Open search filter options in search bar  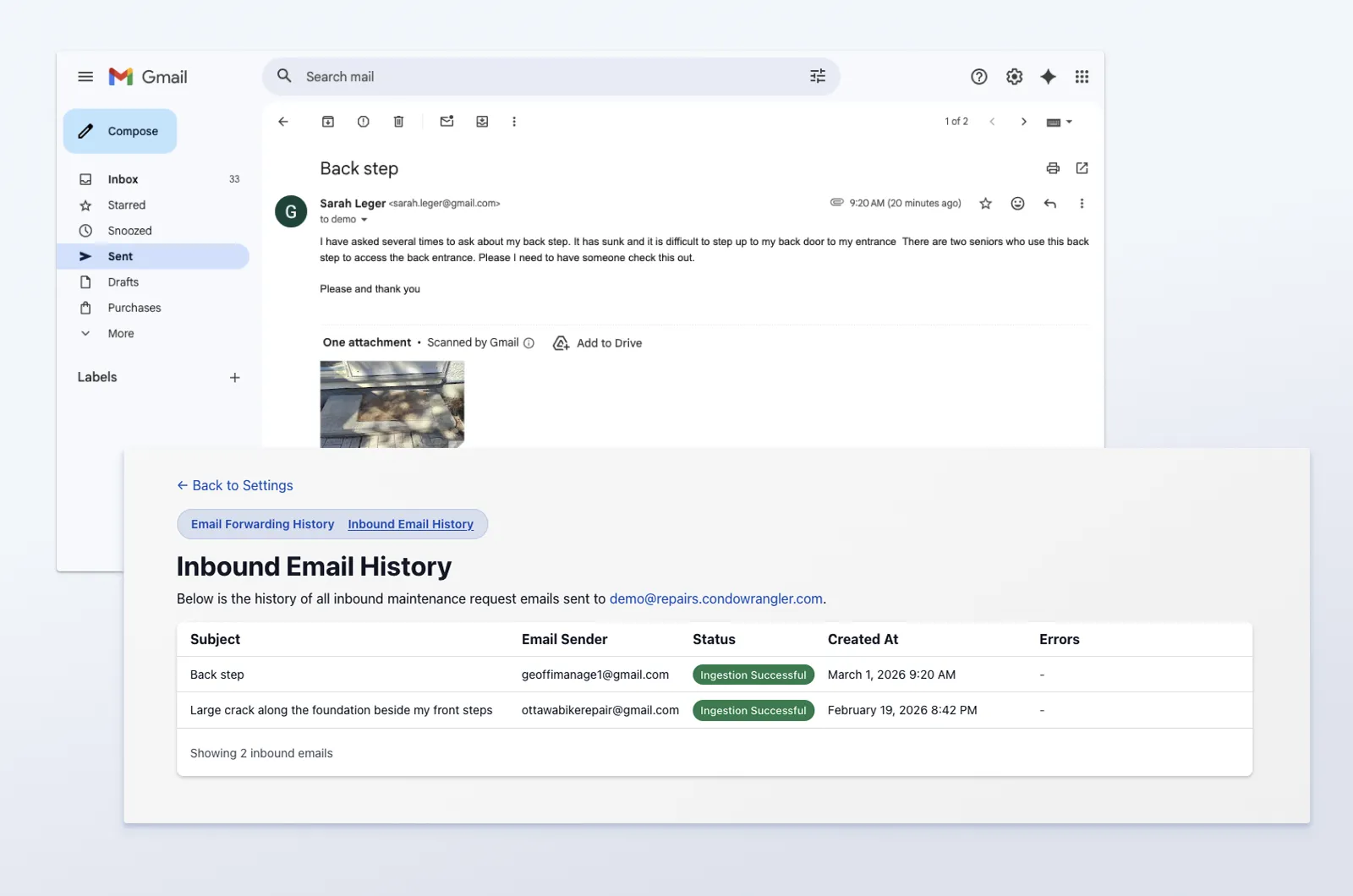point(818,77)
